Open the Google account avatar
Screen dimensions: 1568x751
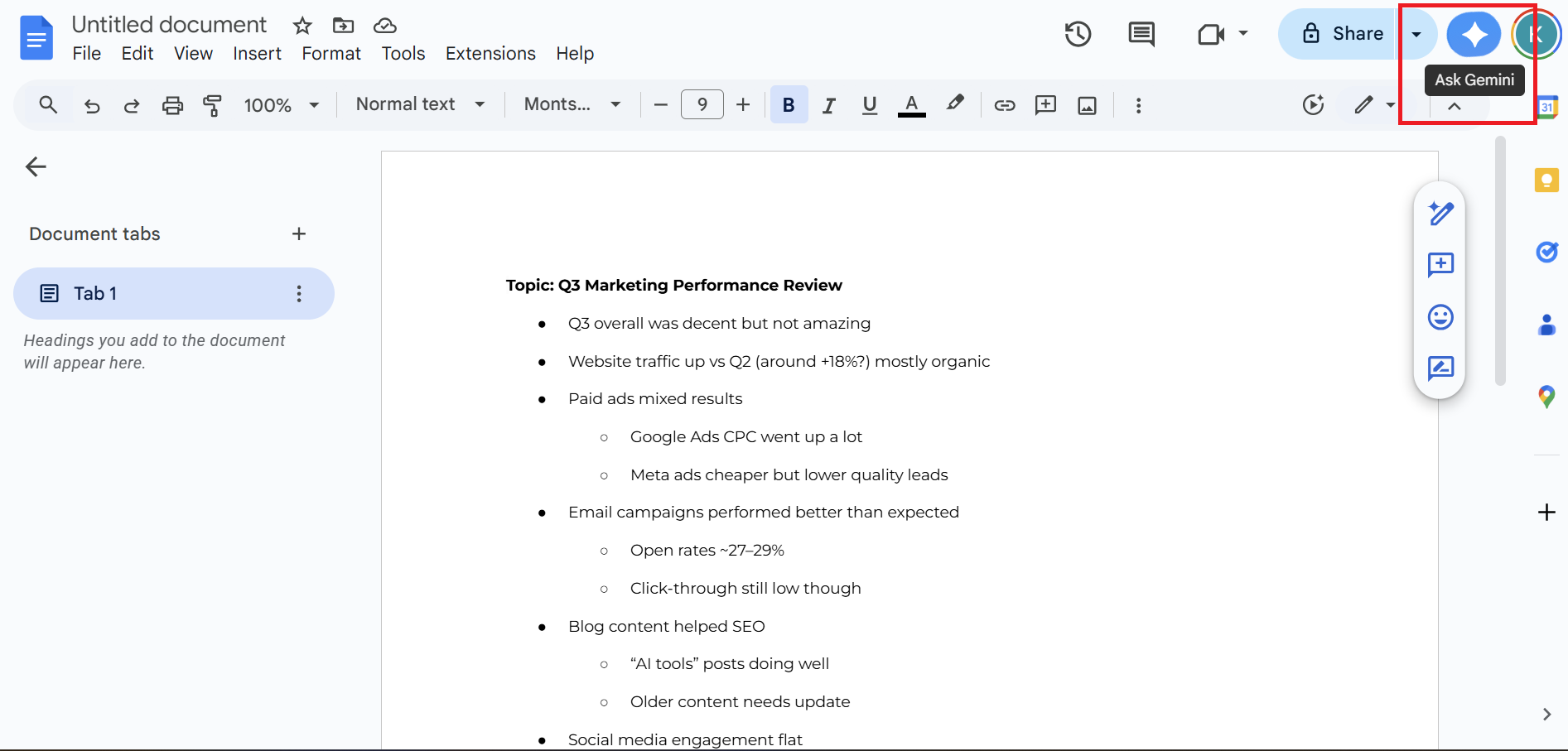[x=1536, y=35]
